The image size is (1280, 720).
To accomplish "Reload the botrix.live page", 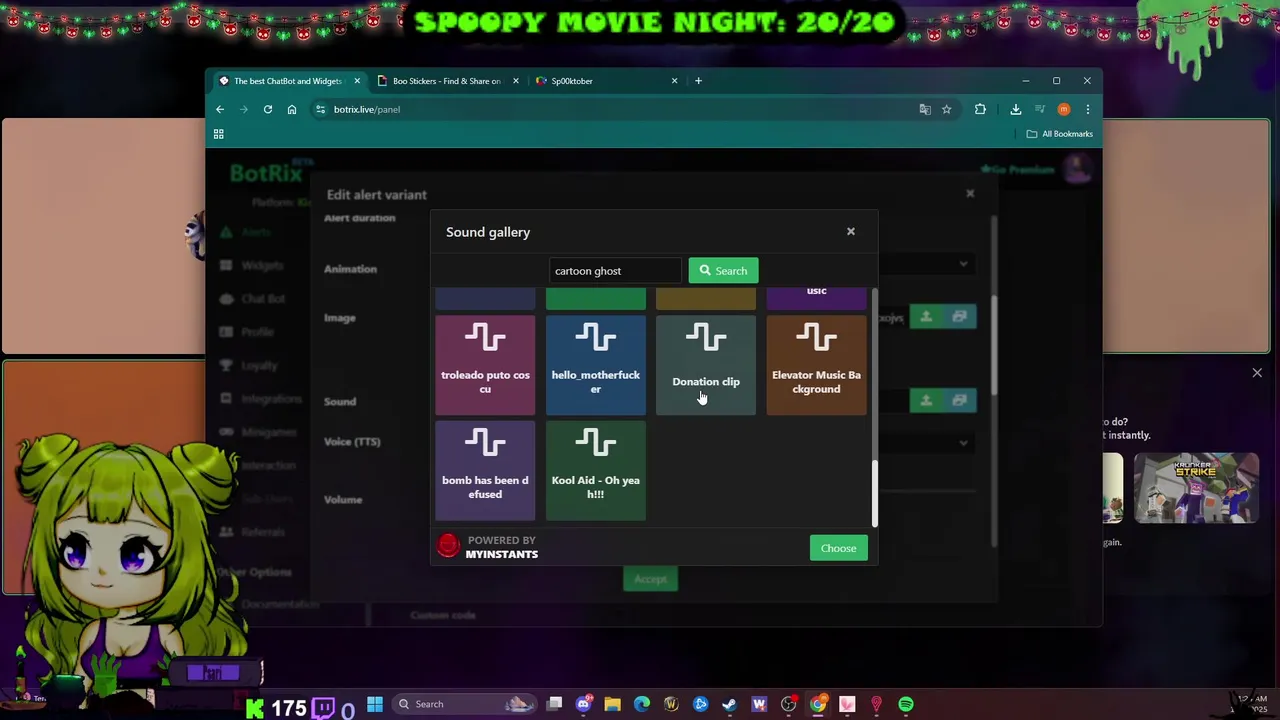I will (x=268, y=109).
